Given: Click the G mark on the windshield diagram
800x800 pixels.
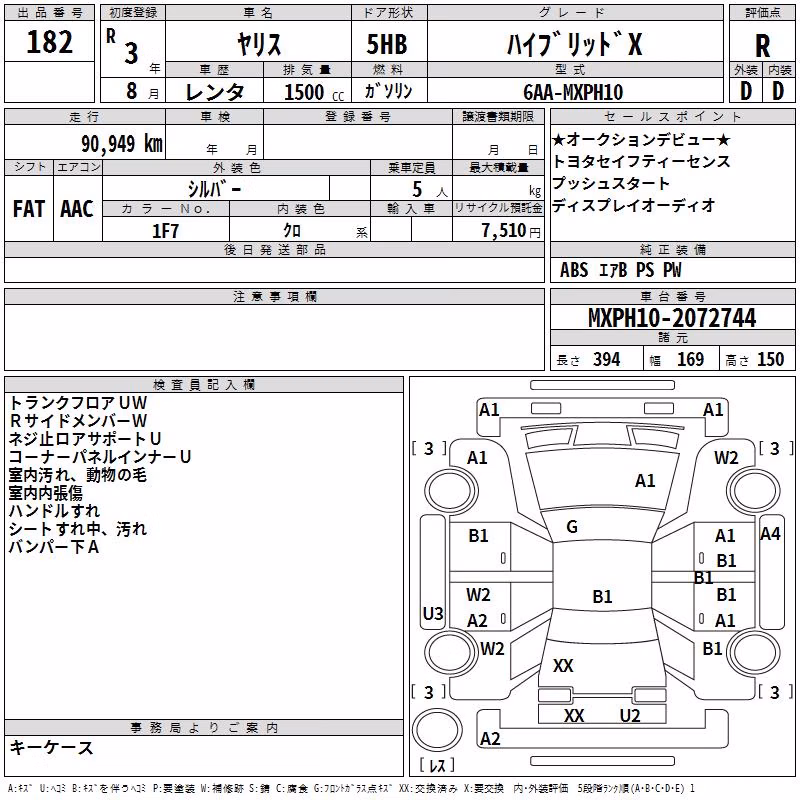Looking at the screenshot, I should pyautogui.click(x=572, y=527).
